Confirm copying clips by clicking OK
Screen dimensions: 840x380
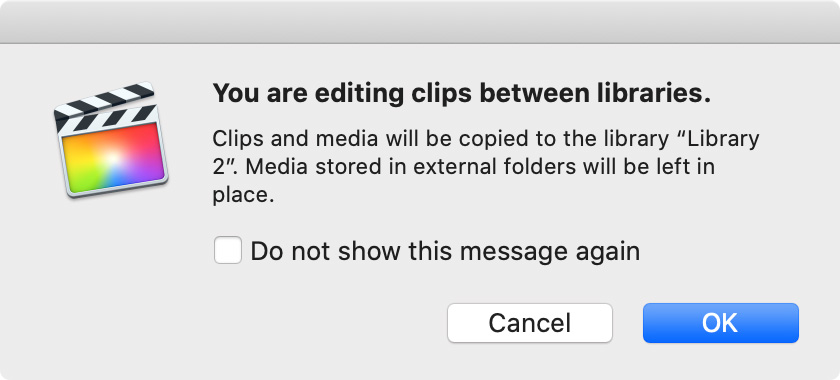721,323
